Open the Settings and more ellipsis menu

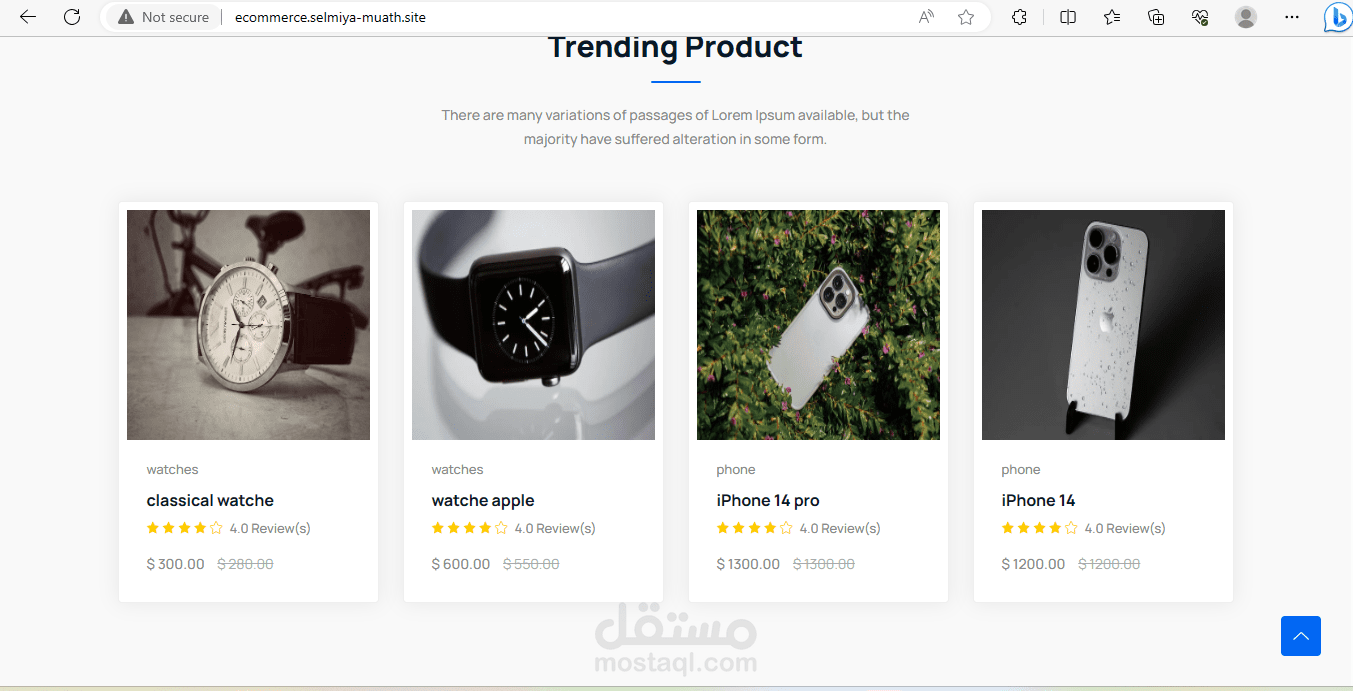(x=1292, y=17)
